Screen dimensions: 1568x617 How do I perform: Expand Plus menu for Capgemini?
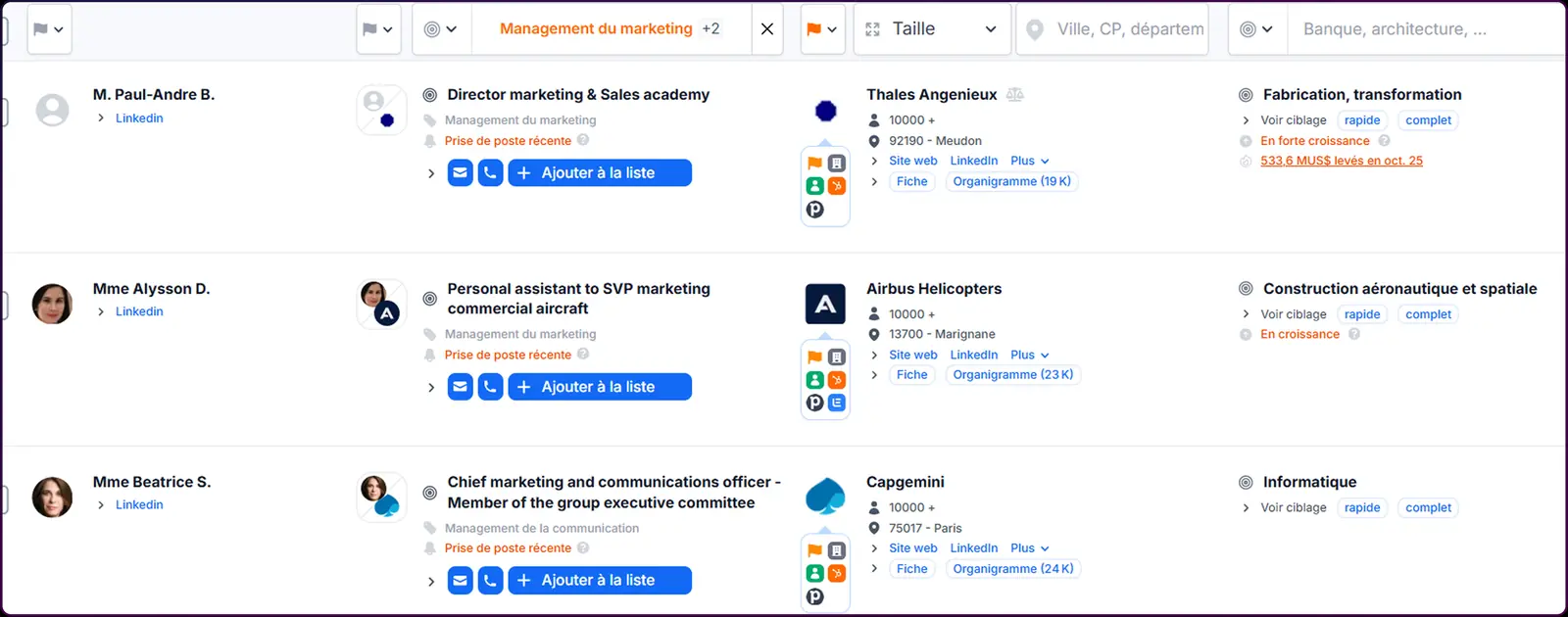point(1030,548)
